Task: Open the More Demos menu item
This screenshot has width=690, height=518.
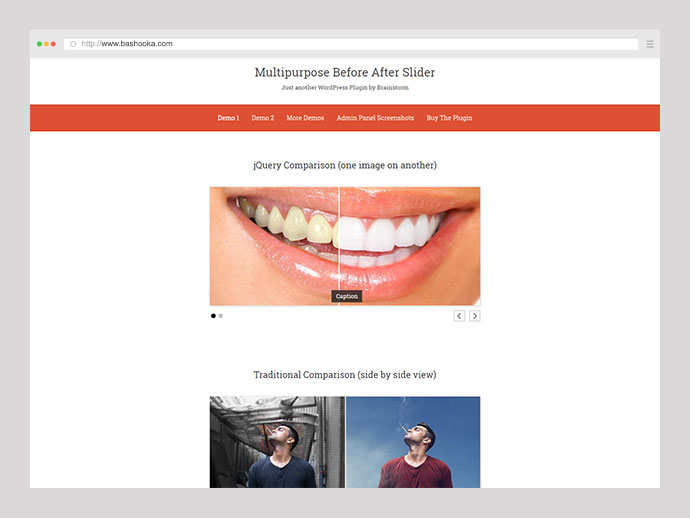Action: click(305, 118)
